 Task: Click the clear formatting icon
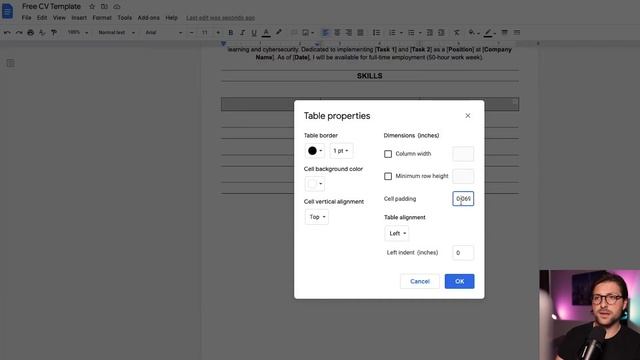tap(457, 33)
